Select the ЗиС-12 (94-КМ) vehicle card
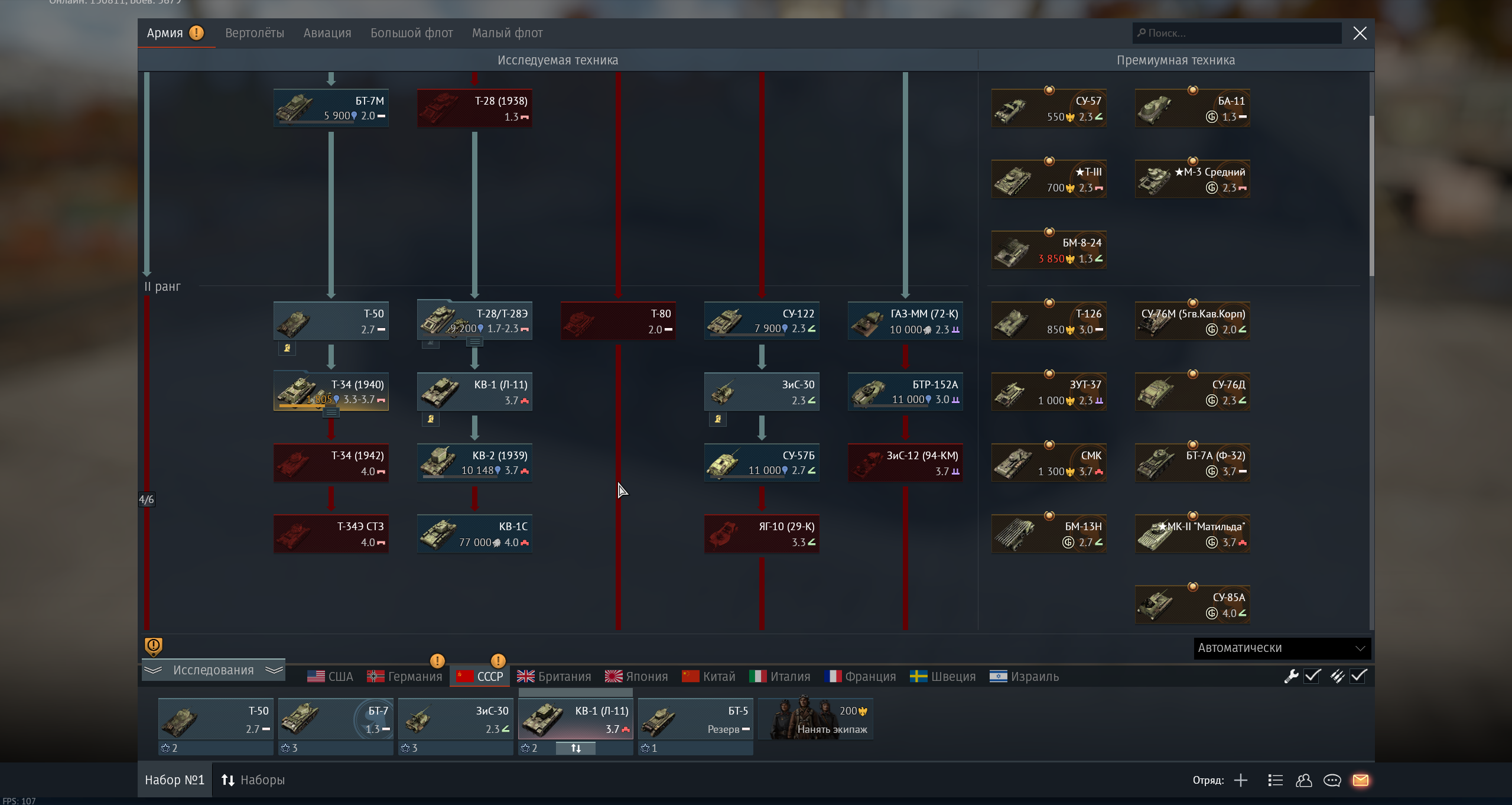Screen dimensions: 1512x805 click(905, 463)
